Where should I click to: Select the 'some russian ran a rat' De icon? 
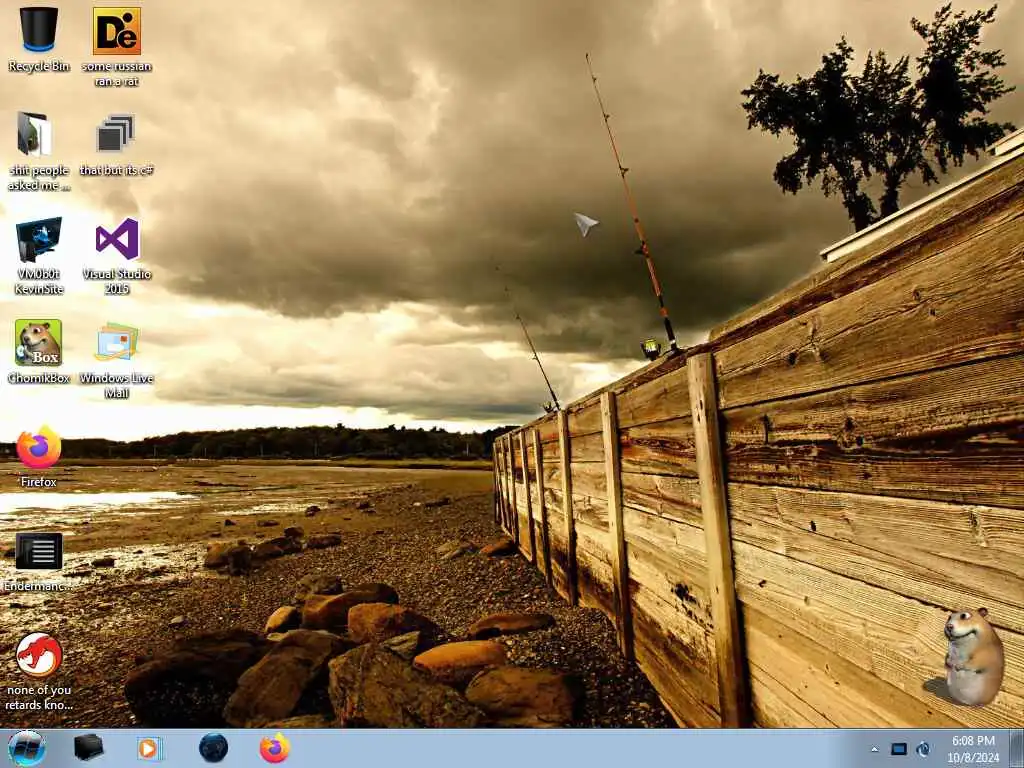[x=117, y=46]
